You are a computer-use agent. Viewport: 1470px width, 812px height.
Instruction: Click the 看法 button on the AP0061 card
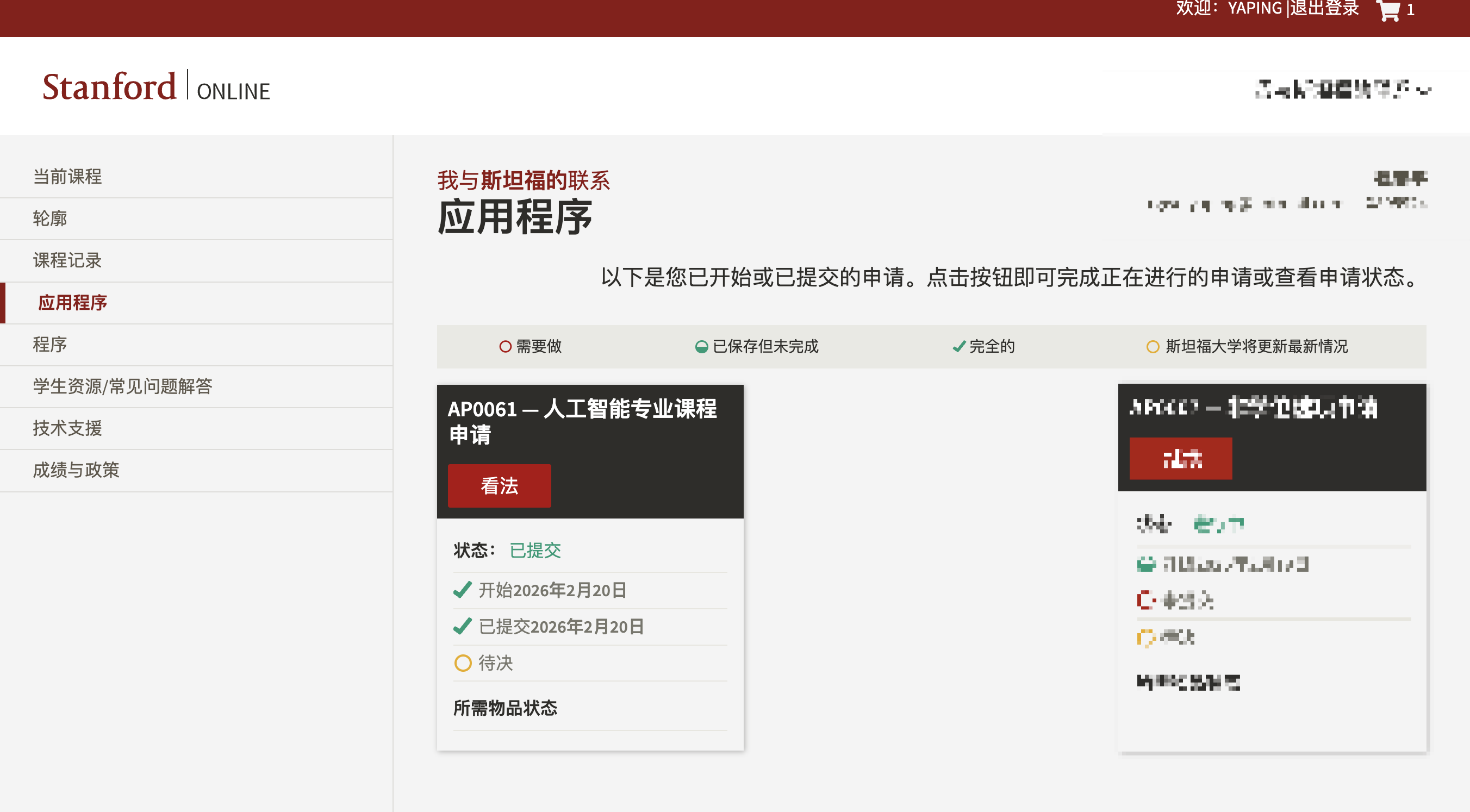499,485
